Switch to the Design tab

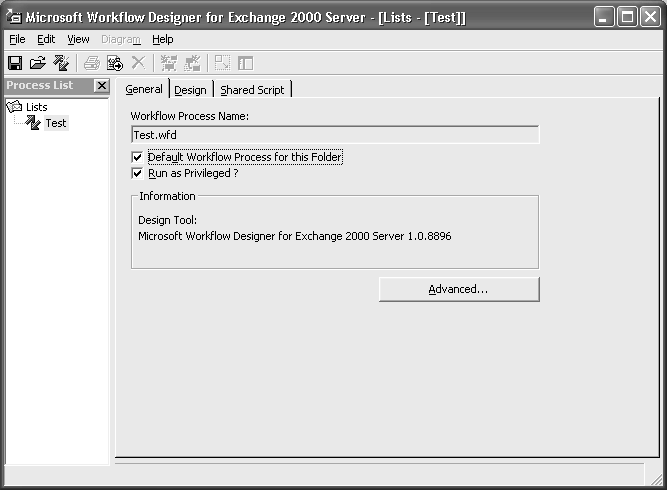(x=190, y=90)
